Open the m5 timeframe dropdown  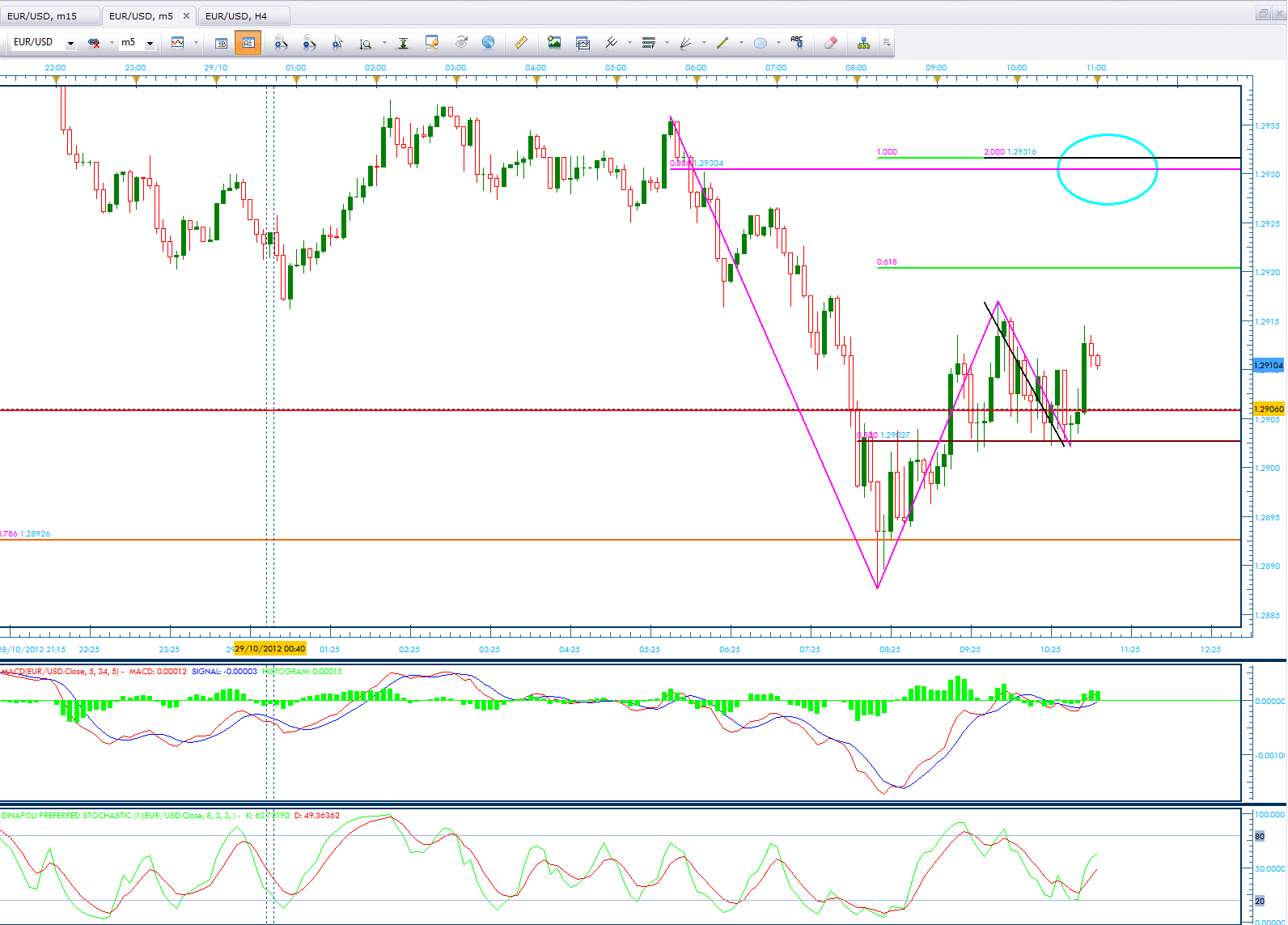[x=150, y=43]
